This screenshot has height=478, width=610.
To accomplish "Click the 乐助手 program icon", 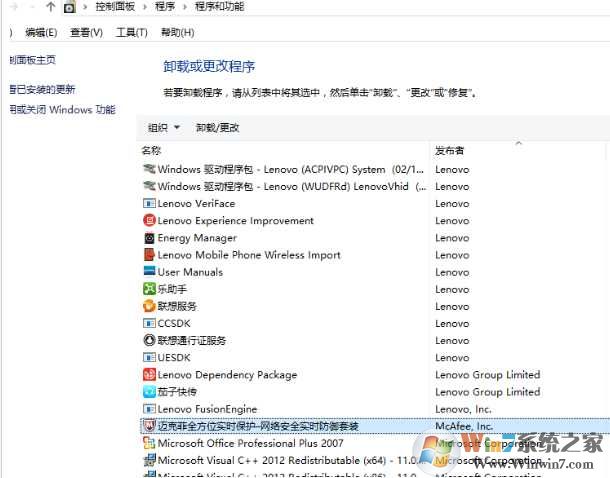I will (149, 289).
